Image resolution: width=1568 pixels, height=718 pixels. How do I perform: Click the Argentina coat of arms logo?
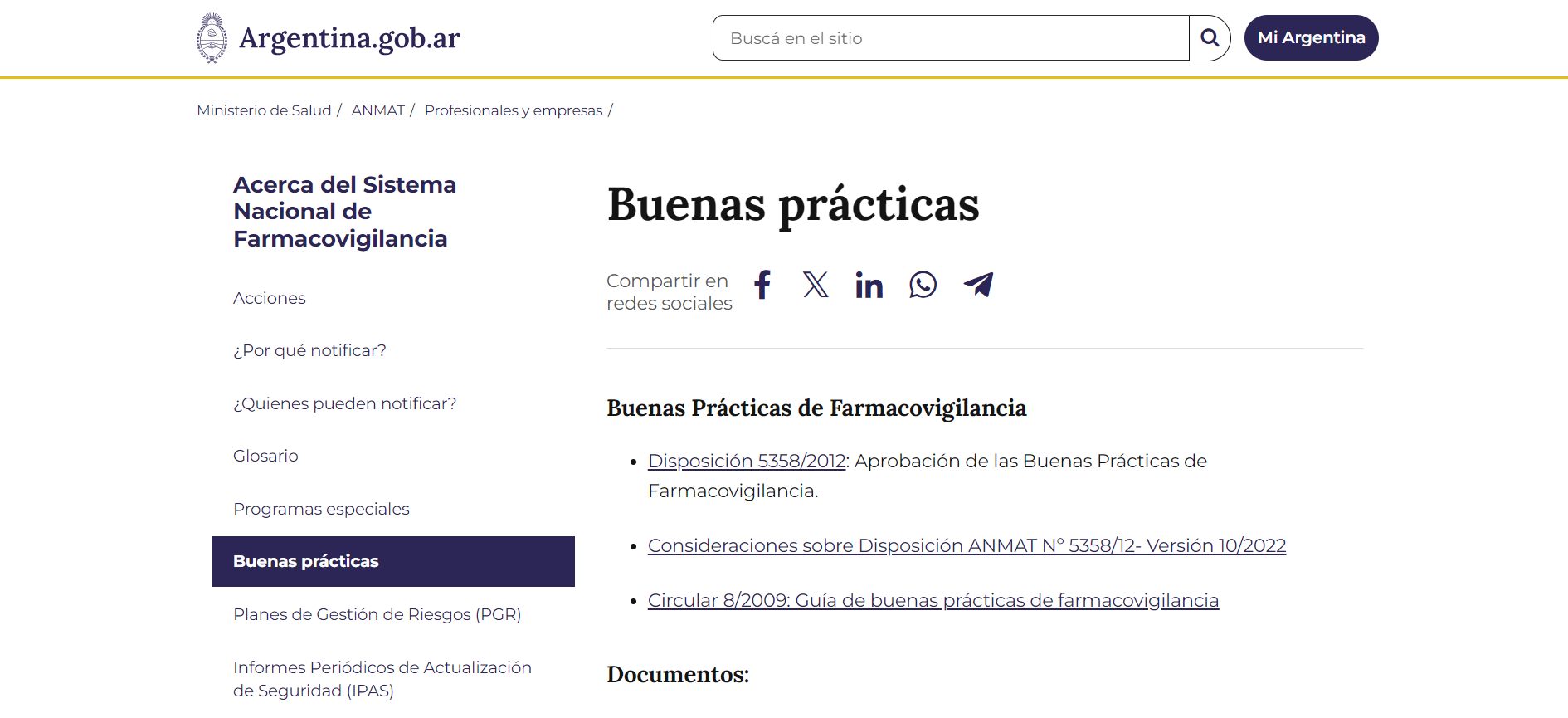(212, 38)
